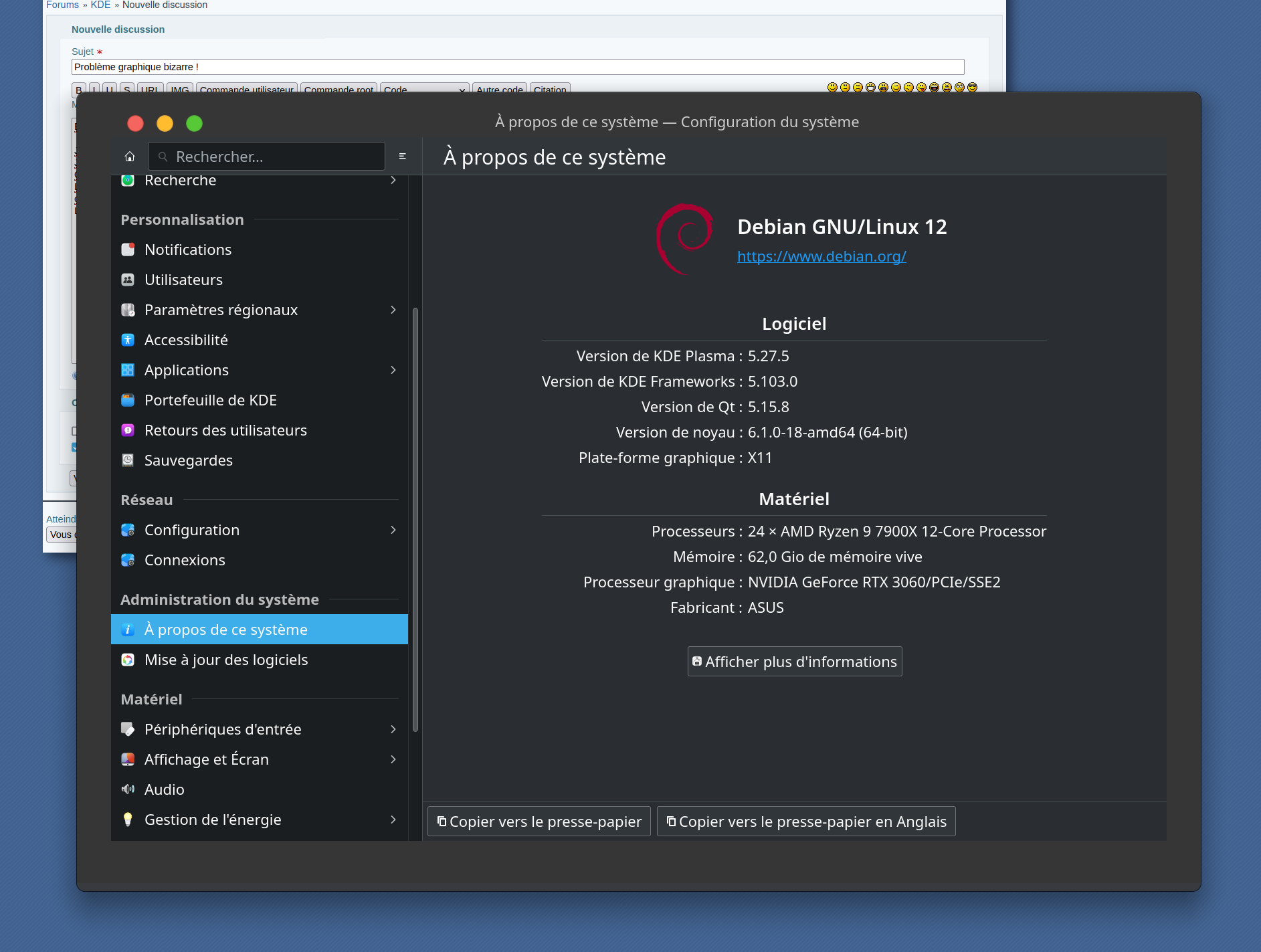Select the Audio speaker icon
This screenshot has height=952, width=1261.
(128, 789)
